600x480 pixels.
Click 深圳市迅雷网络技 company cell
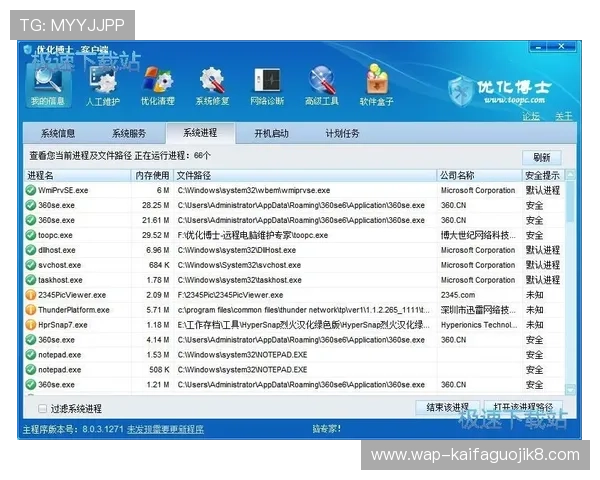(x=478, y=310)
